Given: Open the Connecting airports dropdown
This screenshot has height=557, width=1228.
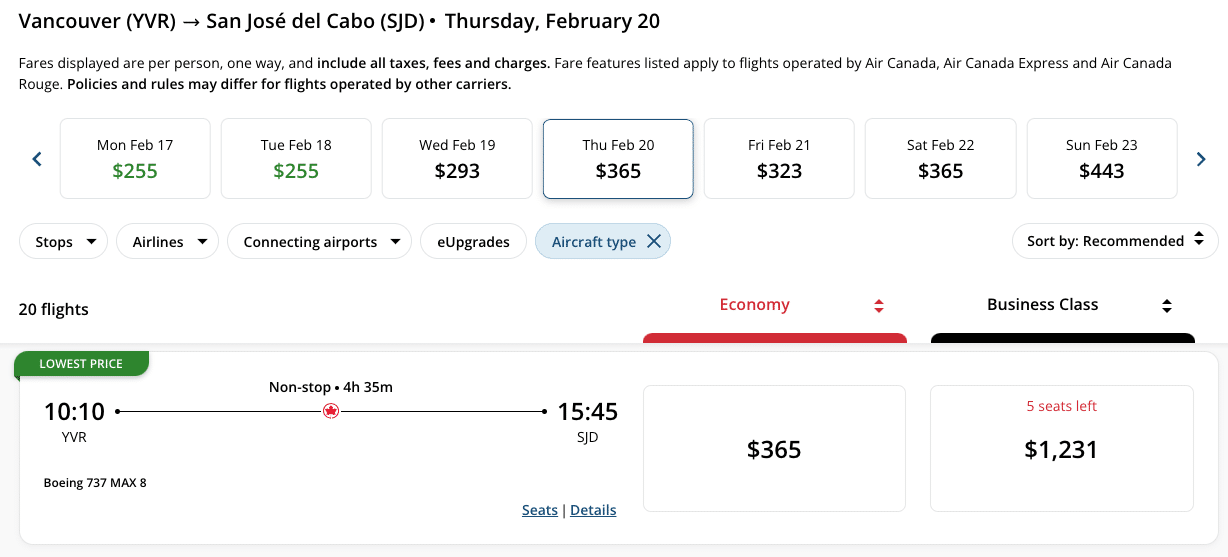Looking at the screenshot, I should click(x=319, y=241).
